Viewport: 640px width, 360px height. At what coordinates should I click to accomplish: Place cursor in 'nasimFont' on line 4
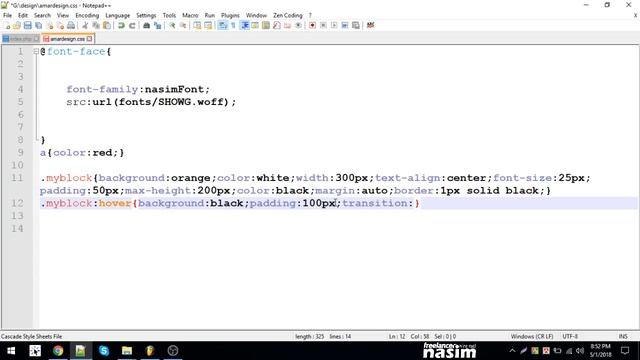coord(174,89)
